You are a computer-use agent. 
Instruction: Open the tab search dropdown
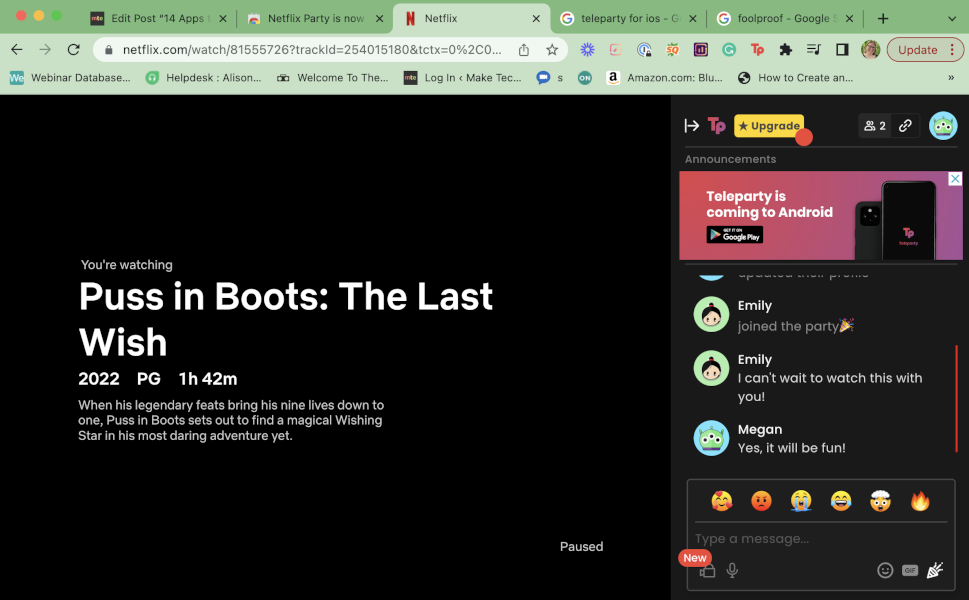949,17
